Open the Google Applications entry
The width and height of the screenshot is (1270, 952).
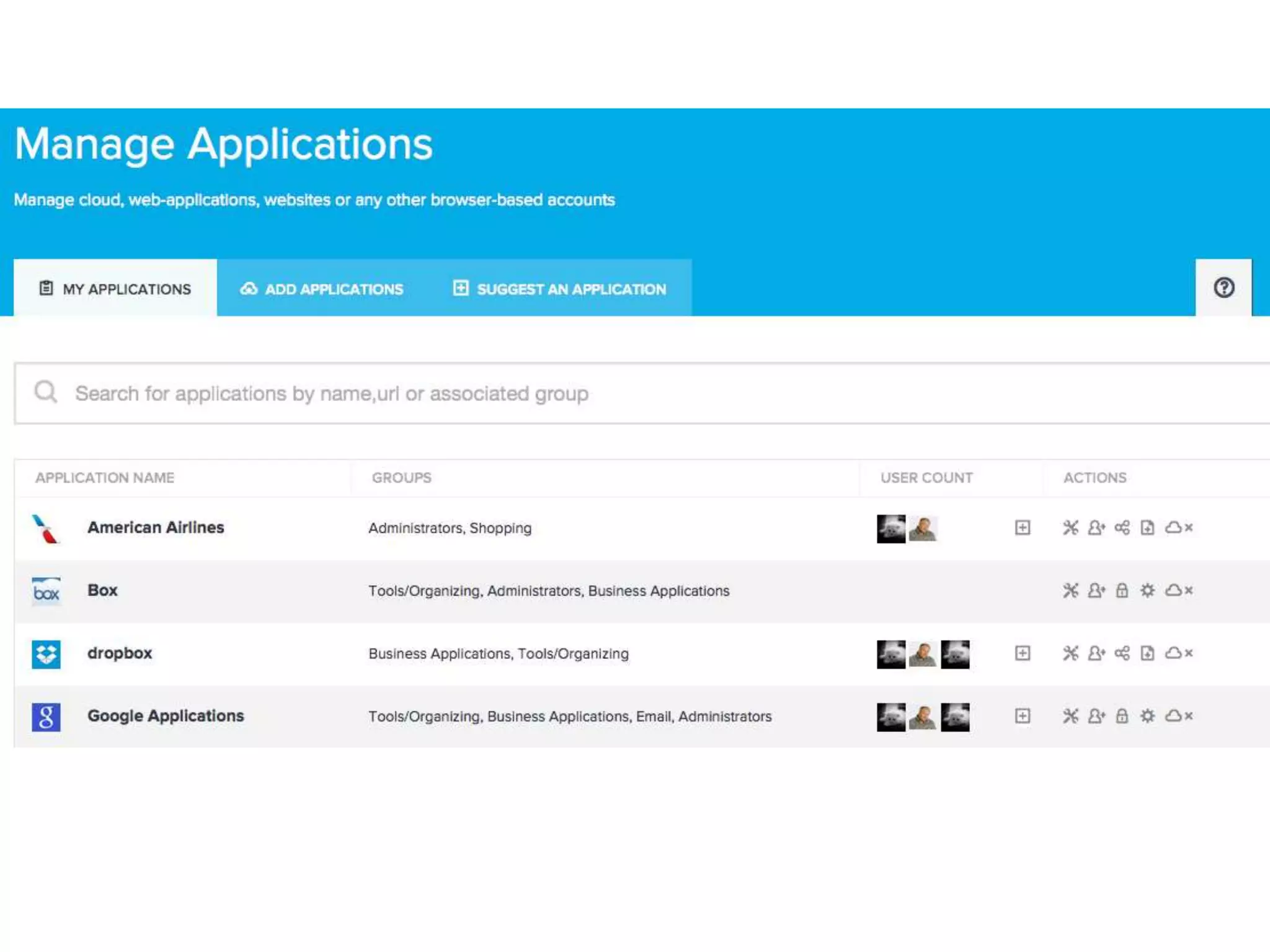[x=166, y=716]
